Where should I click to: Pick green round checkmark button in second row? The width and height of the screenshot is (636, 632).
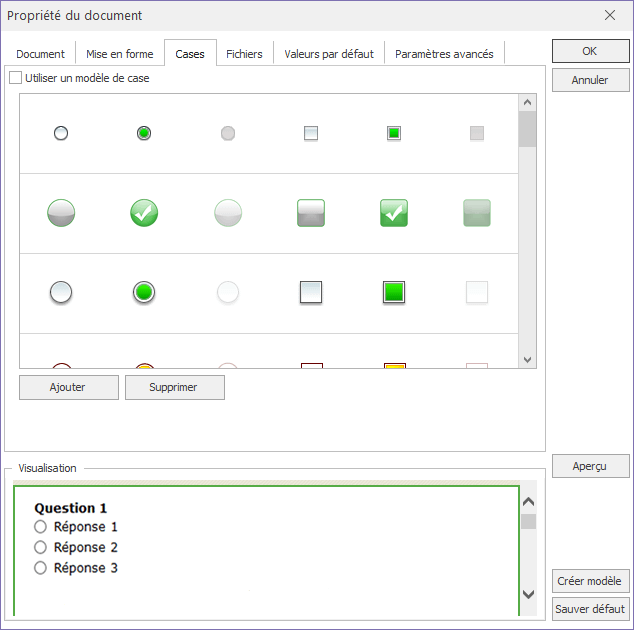144,213
